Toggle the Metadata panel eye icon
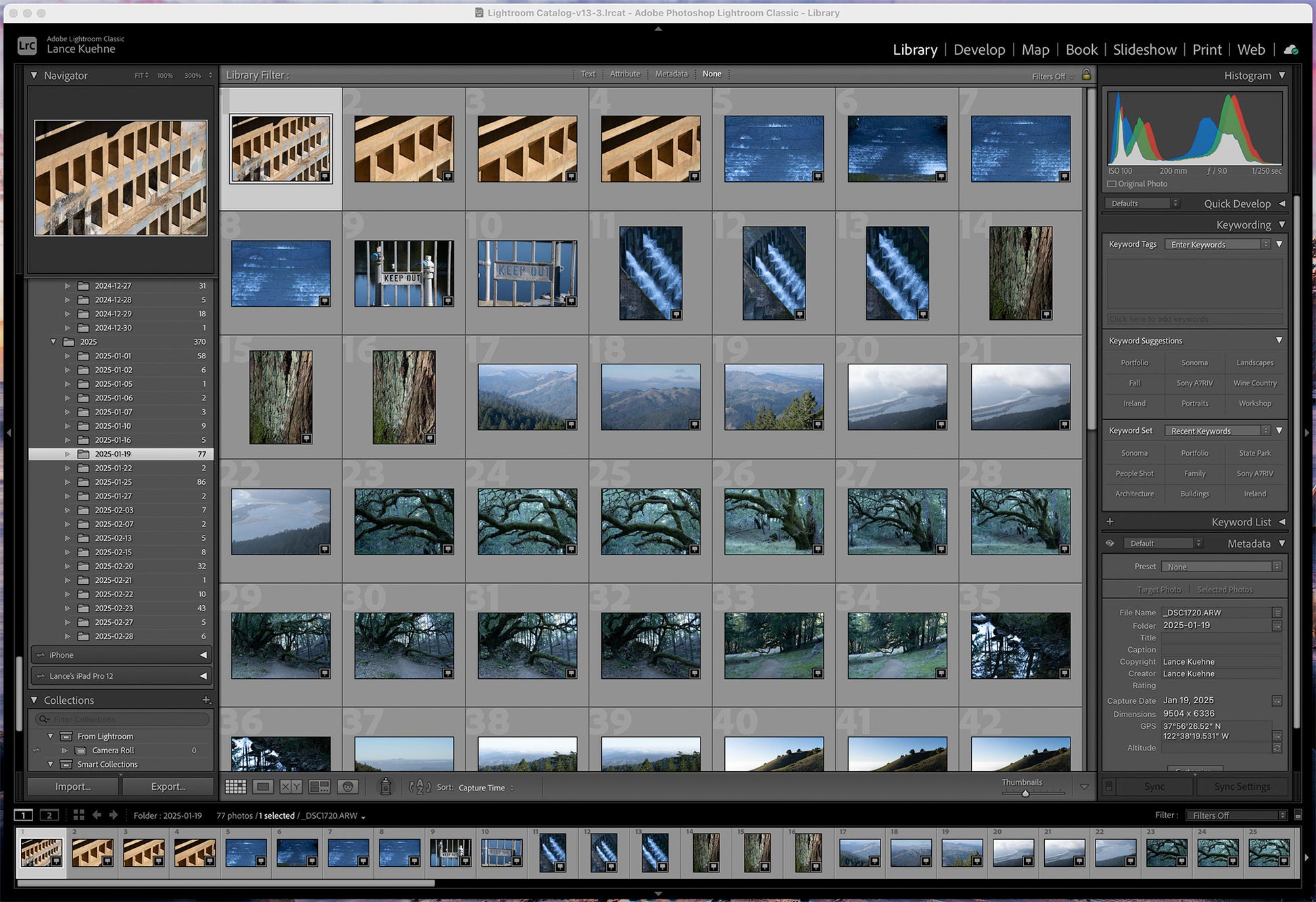Viewport: 1316px width, 902px height. 1110,544
